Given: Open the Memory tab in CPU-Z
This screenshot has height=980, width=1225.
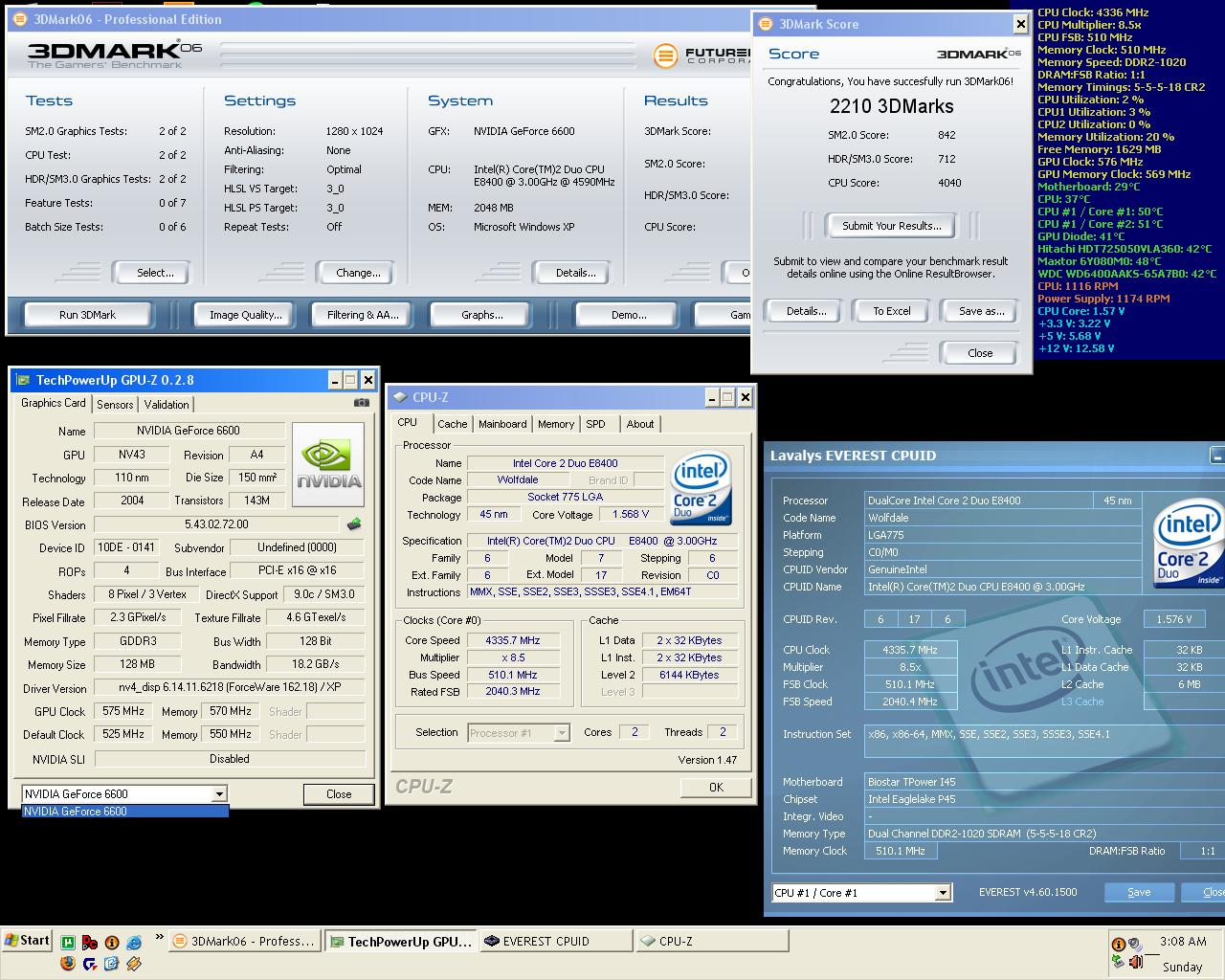Looking at the screenshot, I should pos(556,424).
